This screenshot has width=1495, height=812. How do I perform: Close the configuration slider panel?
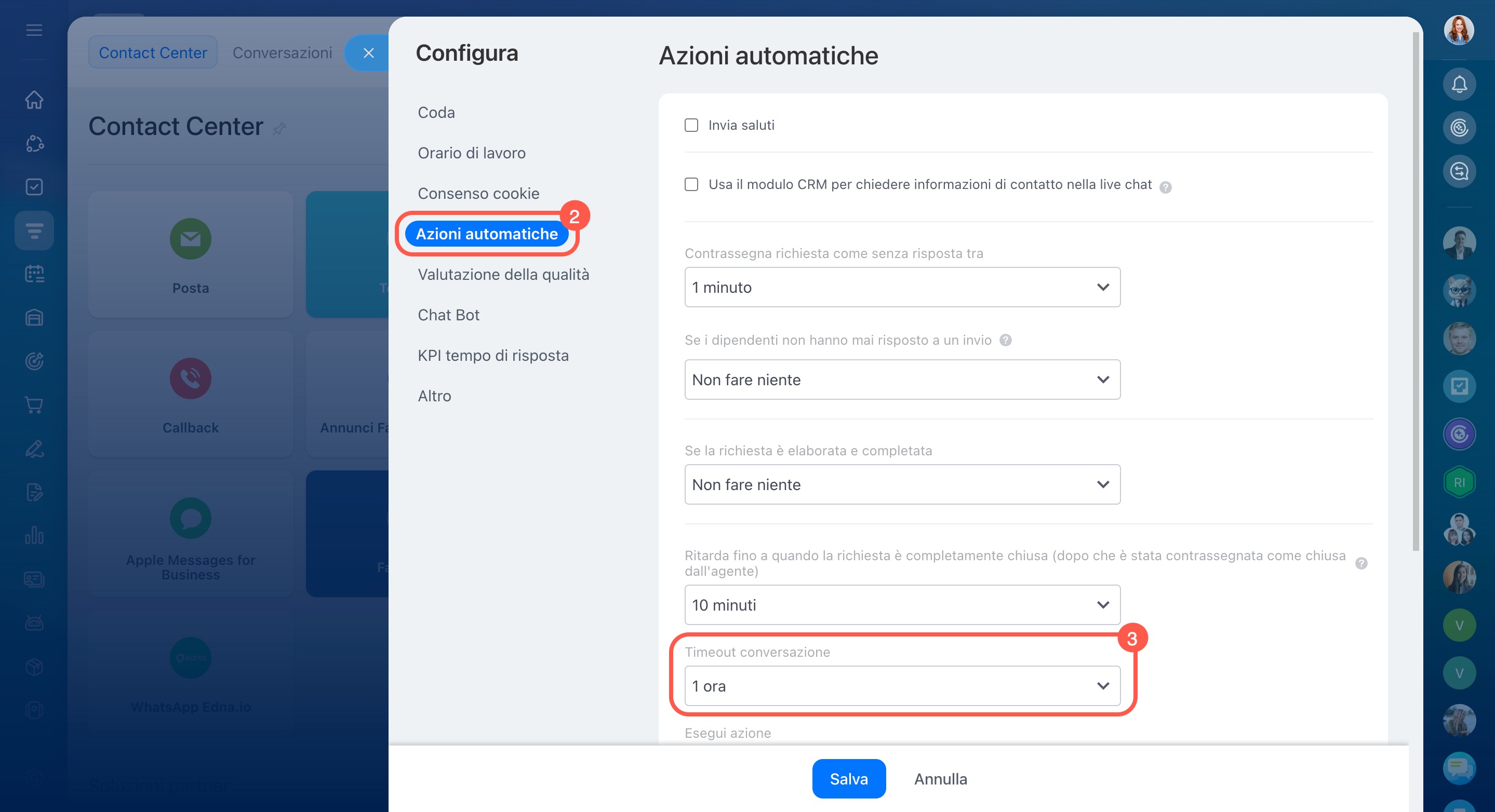pos(368,53)
